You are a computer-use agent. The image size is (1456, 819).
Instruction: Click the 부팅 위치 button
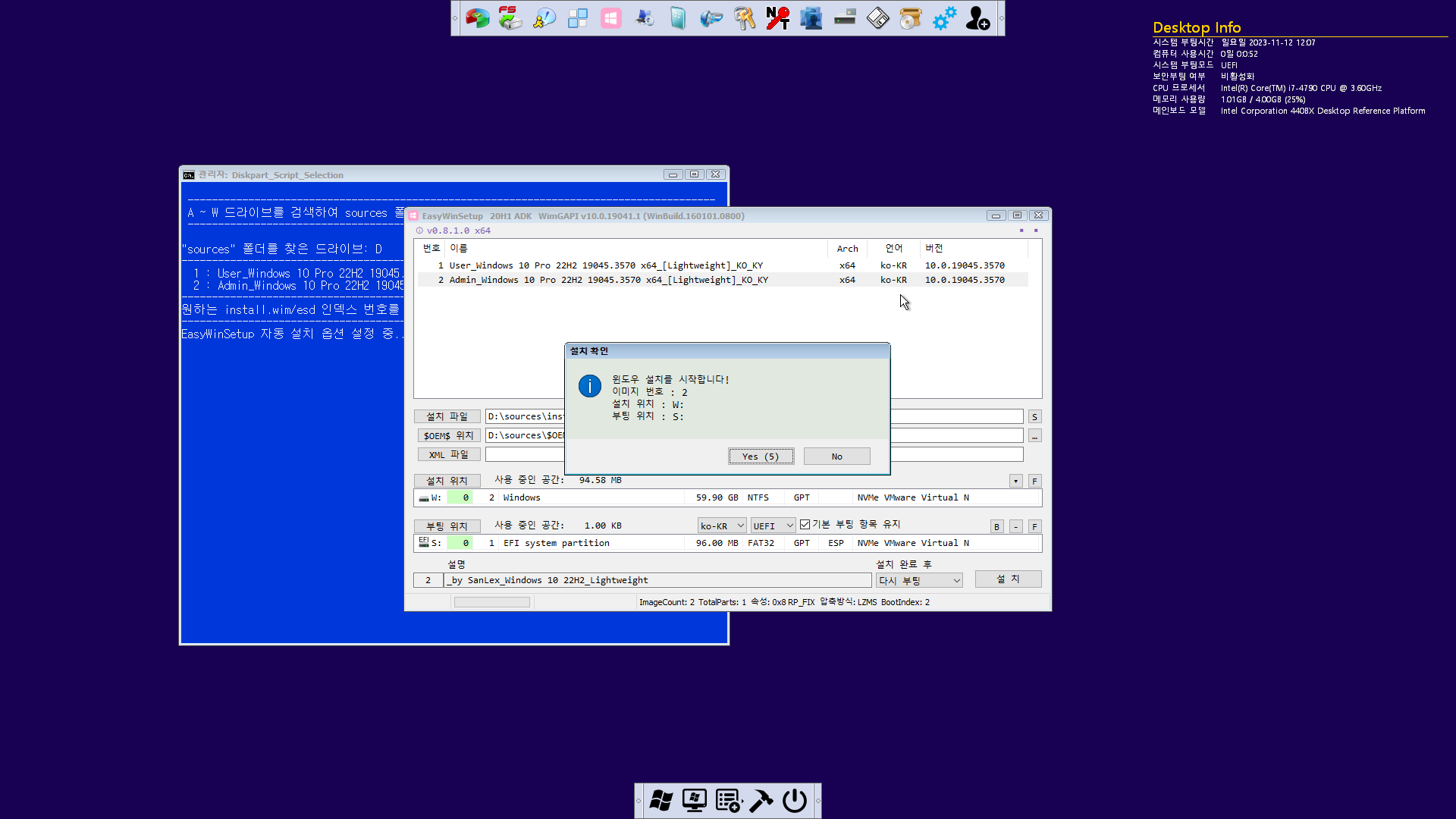pos(447,526)
